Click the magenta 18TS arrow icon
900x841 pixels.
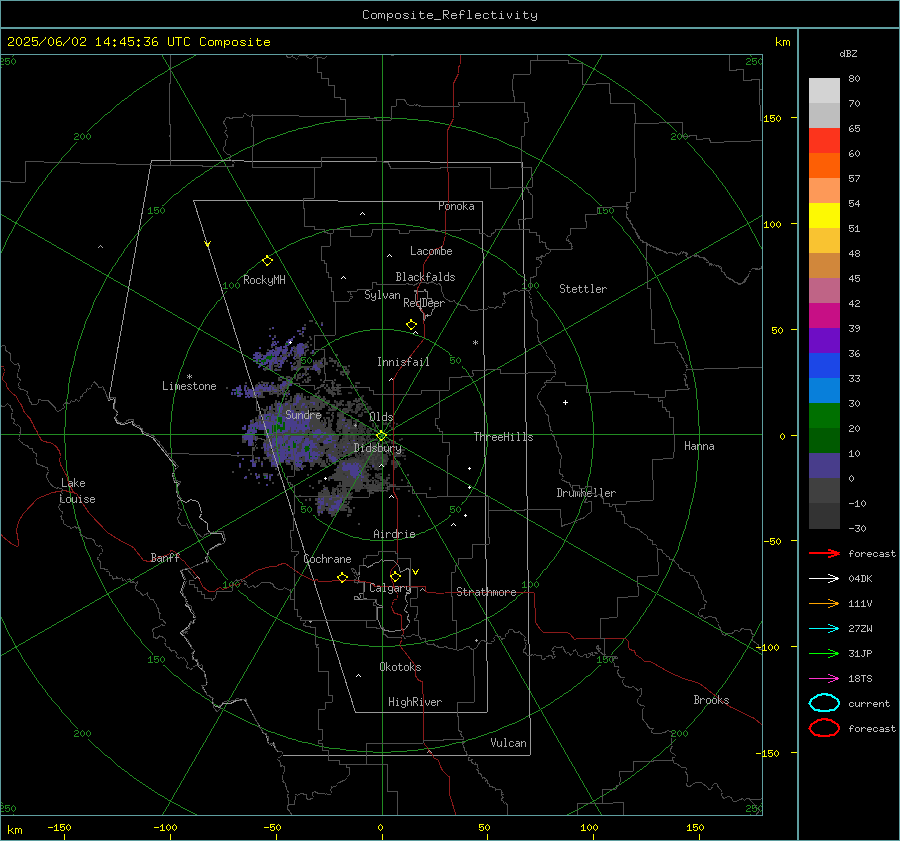(824, 679)
